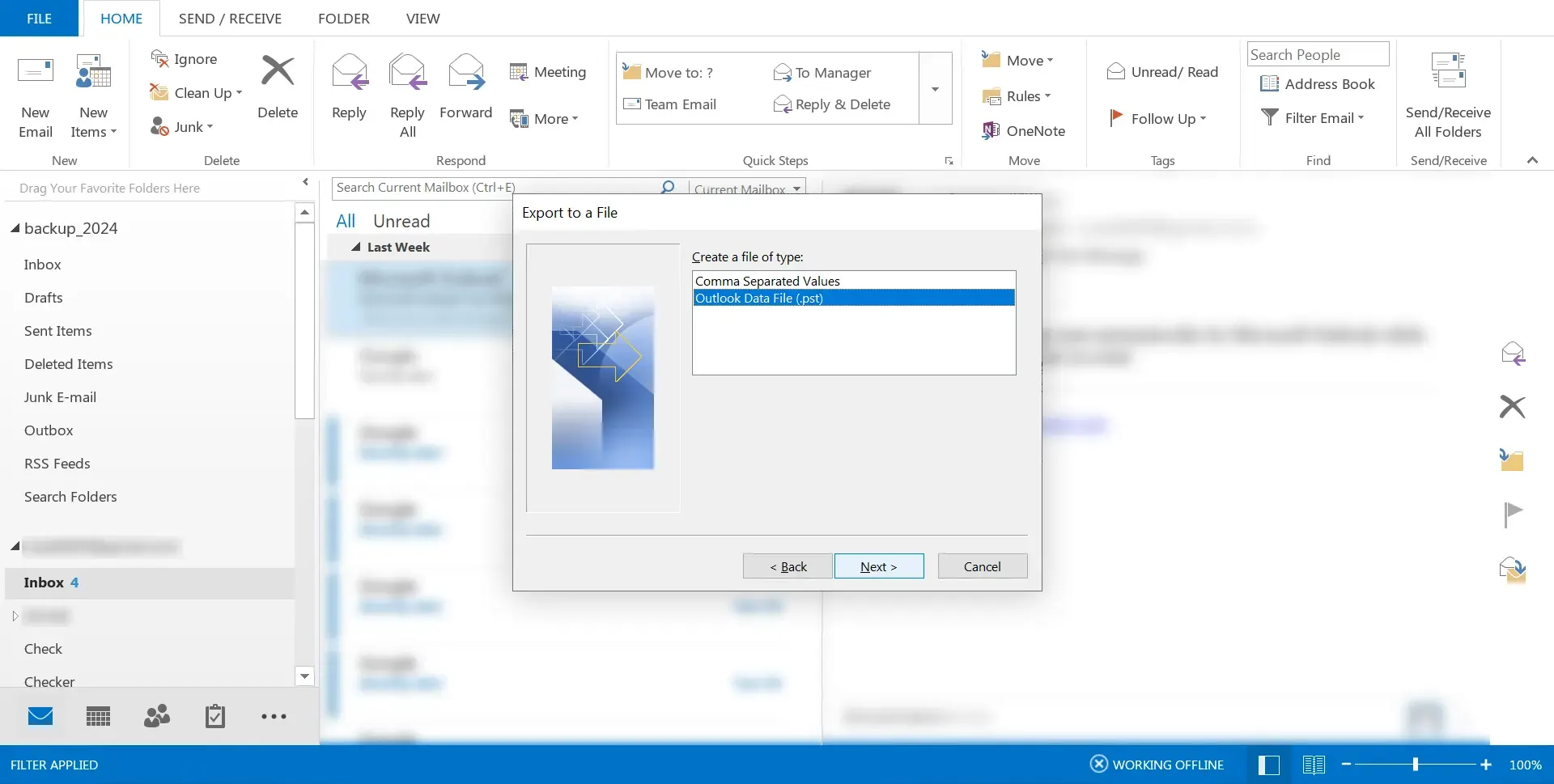
Task: Switch to Tasks view
Action: (215, 716)
